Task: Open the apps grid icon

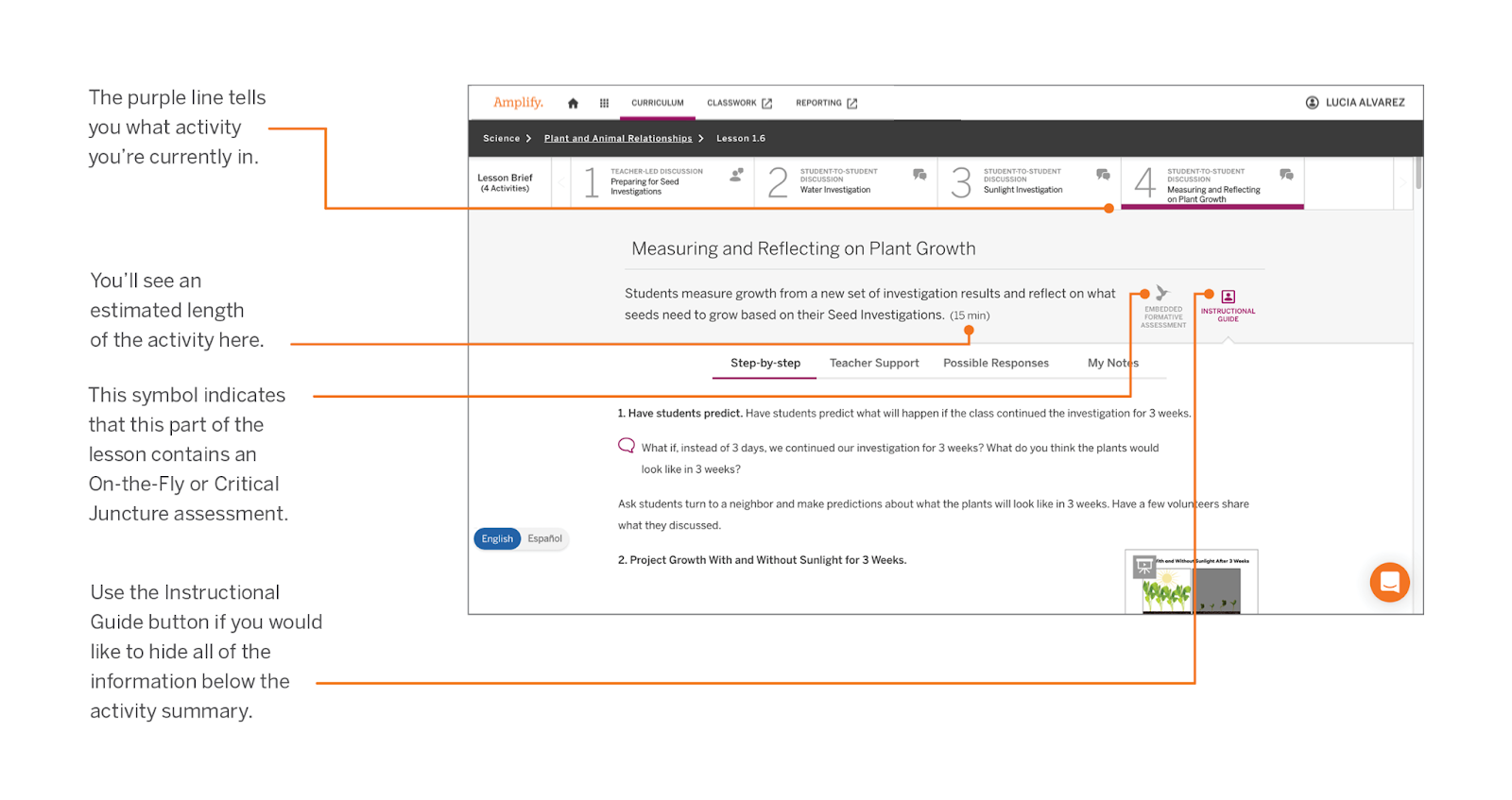Action: (604, 103)
